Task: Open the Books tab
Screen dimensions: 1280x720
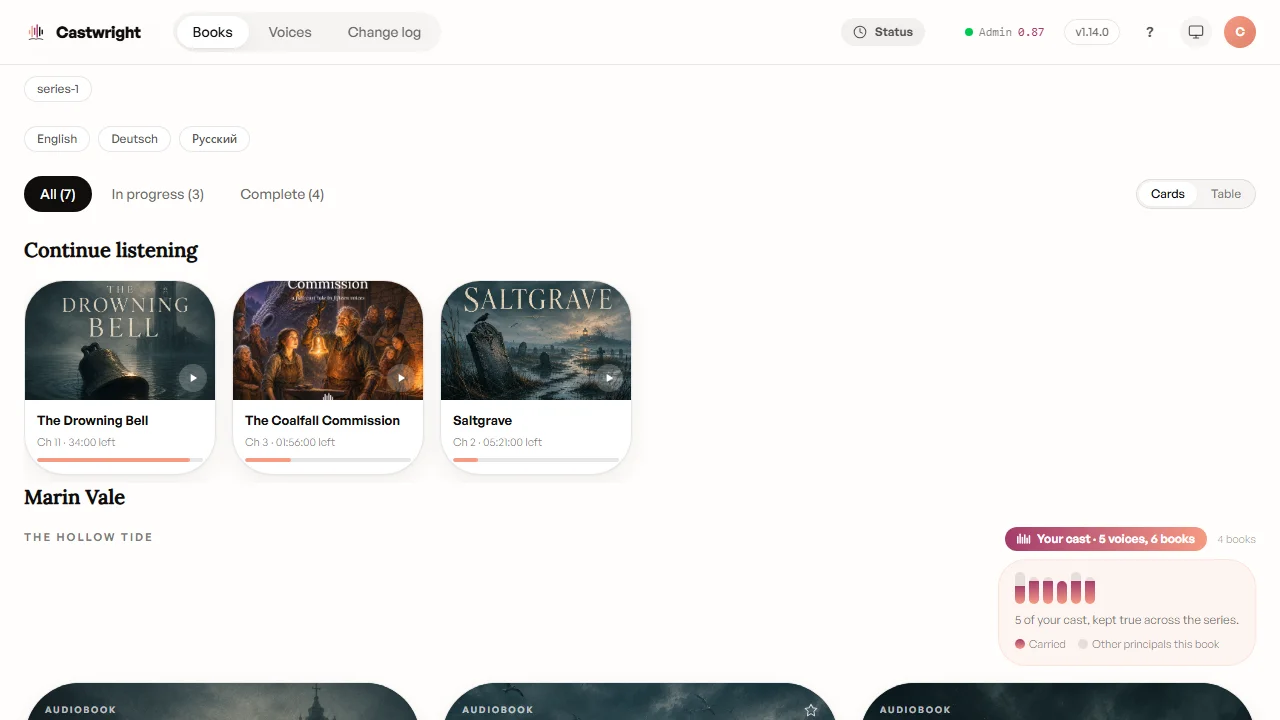Action: click(x=212, y=32)
